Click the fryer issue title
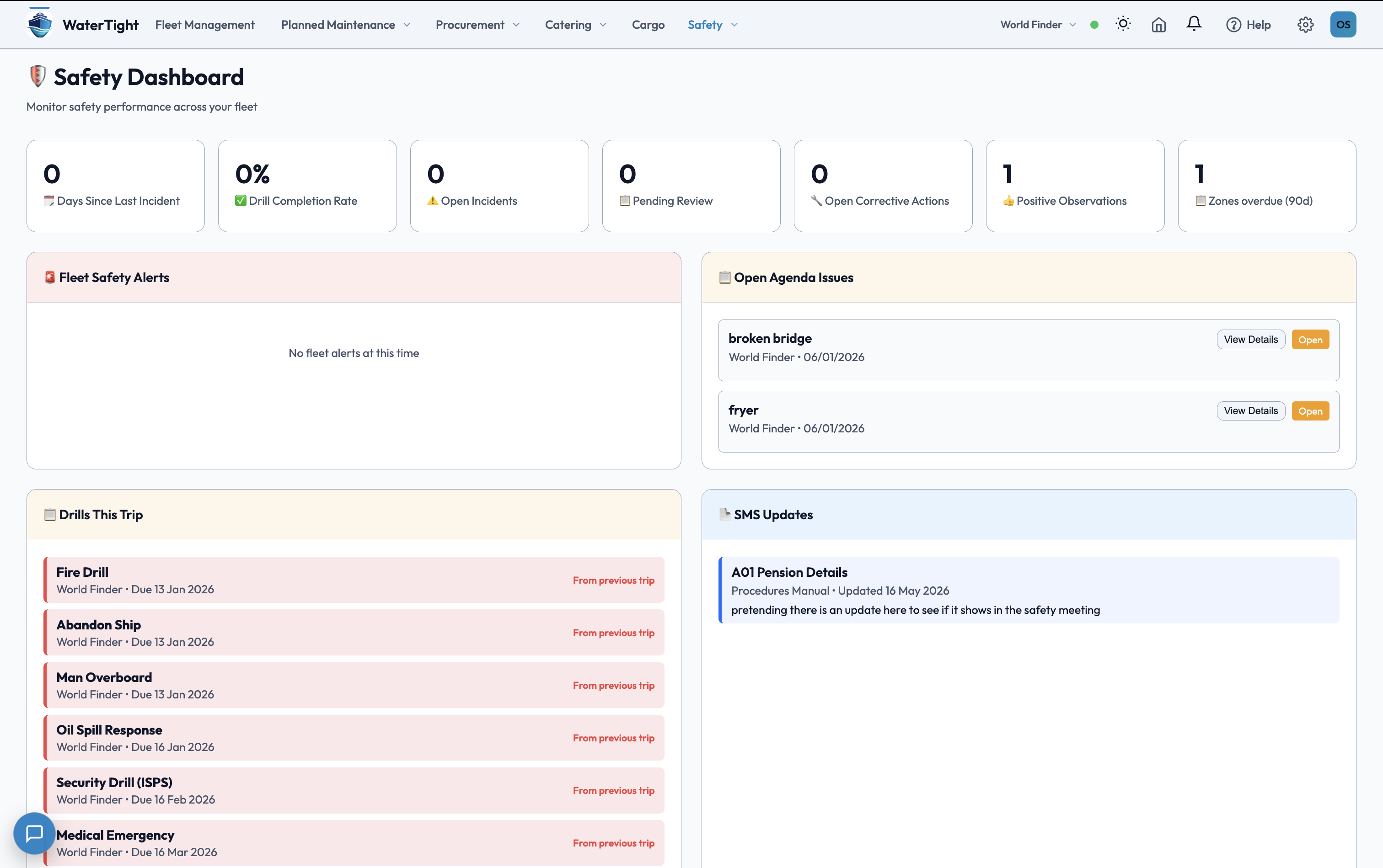The image size is (1383, 868). tap(743, 410)
